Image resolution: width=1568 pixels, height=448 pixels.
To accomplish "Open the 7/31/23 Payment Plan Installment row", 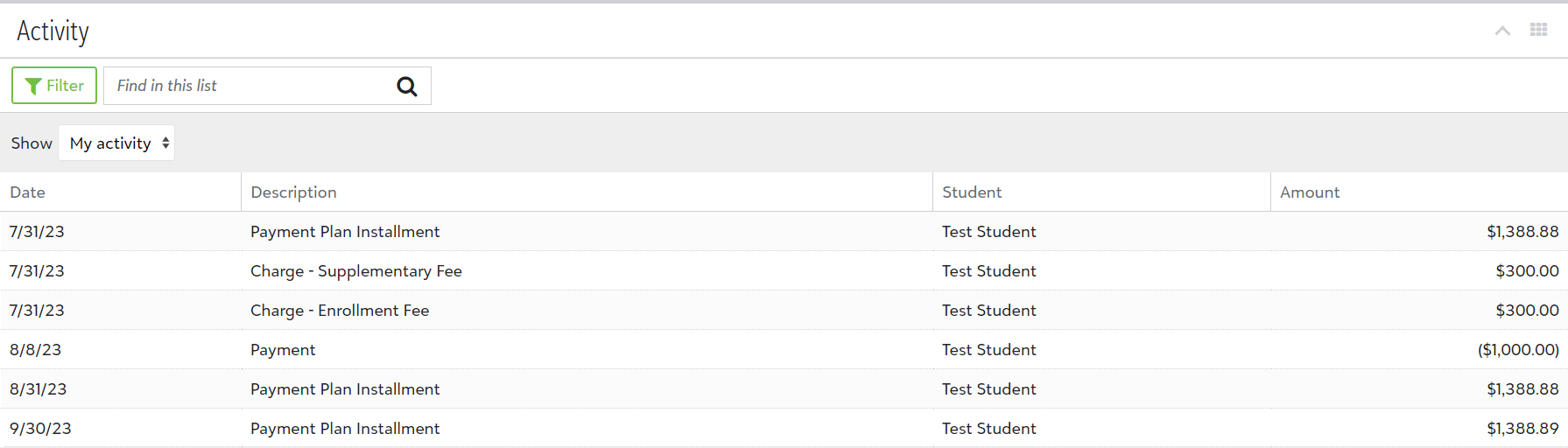I will click(345, 232).
